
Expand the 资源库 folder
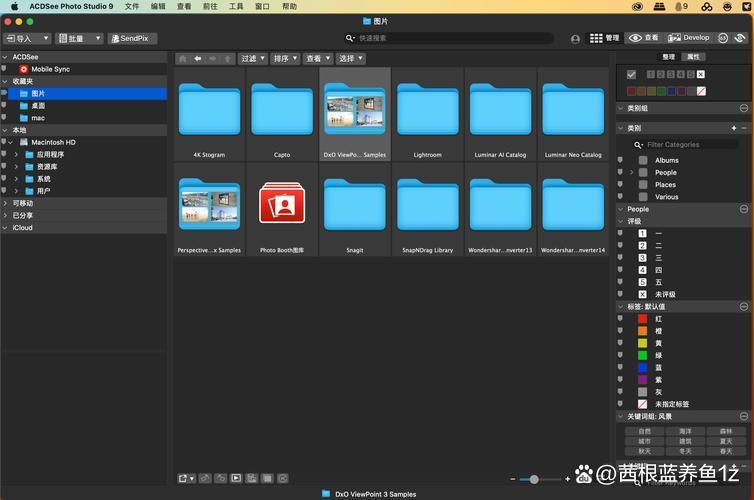16,167
